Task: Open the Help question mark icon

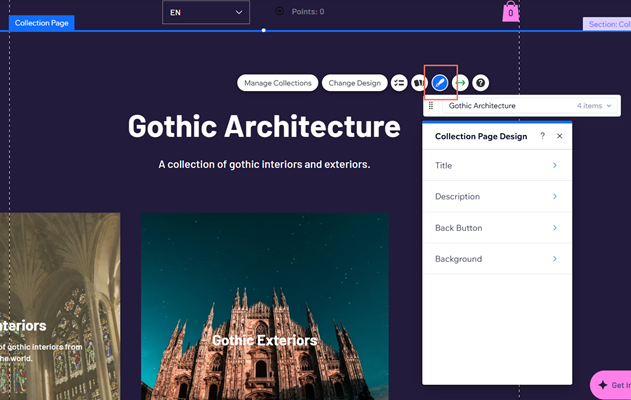Action: 481,83
